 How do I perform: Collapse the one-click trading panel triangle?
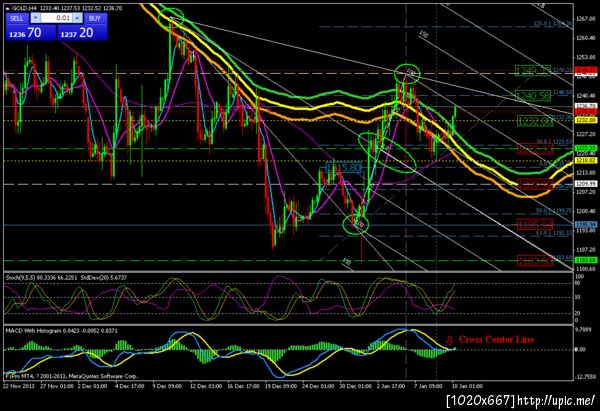pyautogui.click(x=8, y=8)
